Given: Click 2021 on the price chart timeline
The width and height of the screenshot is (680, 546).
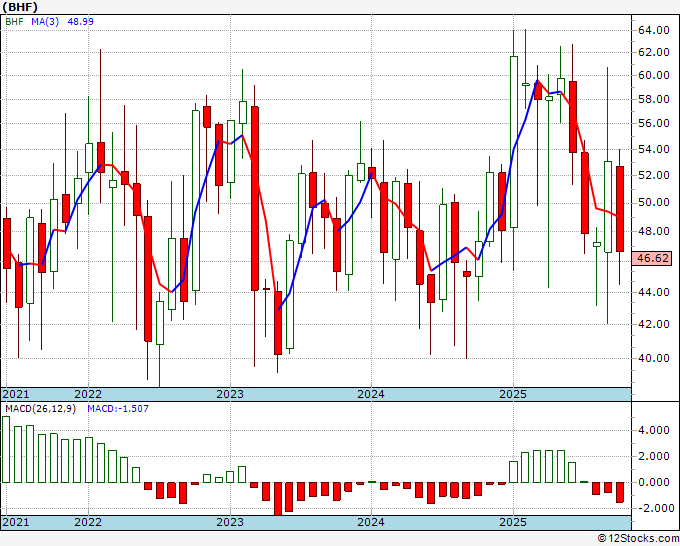Looking at the screenshot, I should click(x=16, y=394).
